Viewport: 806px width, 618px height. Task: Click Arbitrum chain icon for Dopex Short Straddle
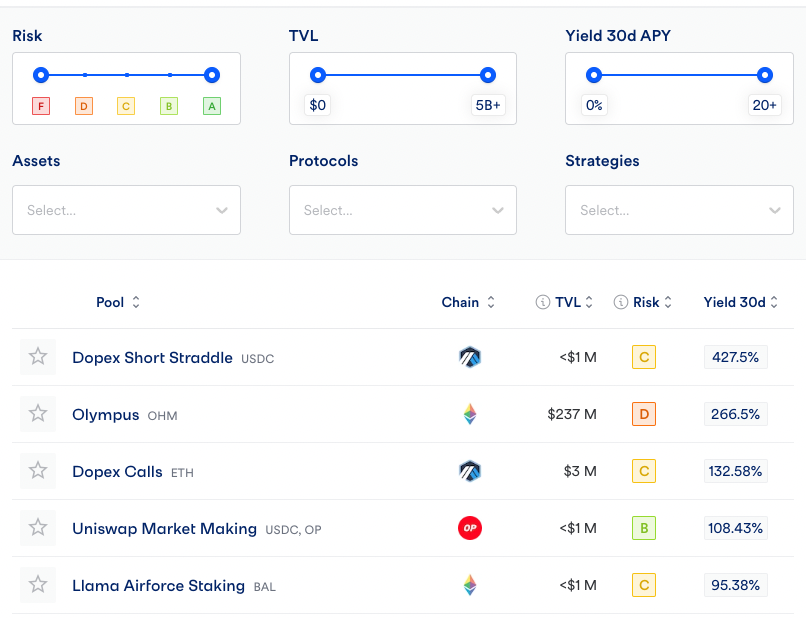tap(470, 357)
